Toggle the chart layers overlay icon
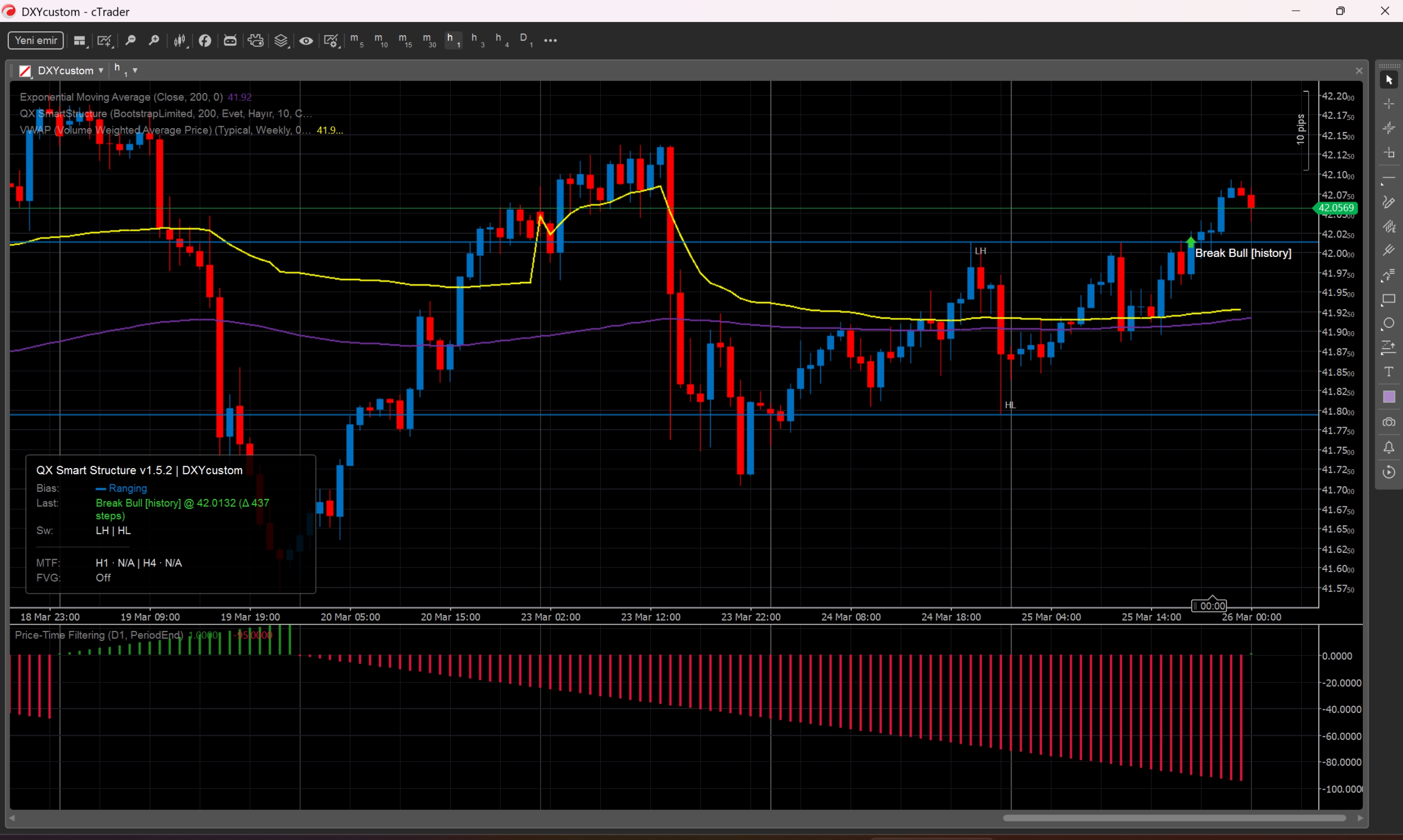This screenshot has width=1403, height=840. point(282,40)
